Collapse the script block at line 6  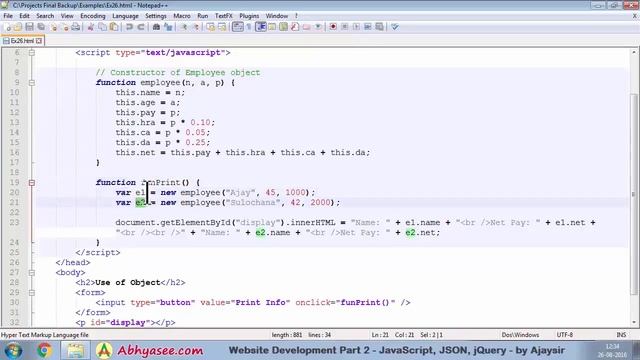pyautogui.click(x=32, y=53)
